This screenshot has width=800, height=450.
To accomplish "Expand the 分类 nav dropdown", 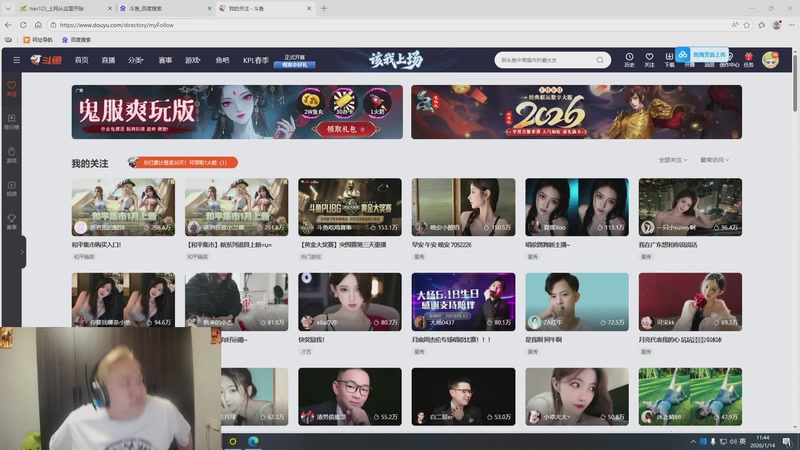I will pos(136,60).
